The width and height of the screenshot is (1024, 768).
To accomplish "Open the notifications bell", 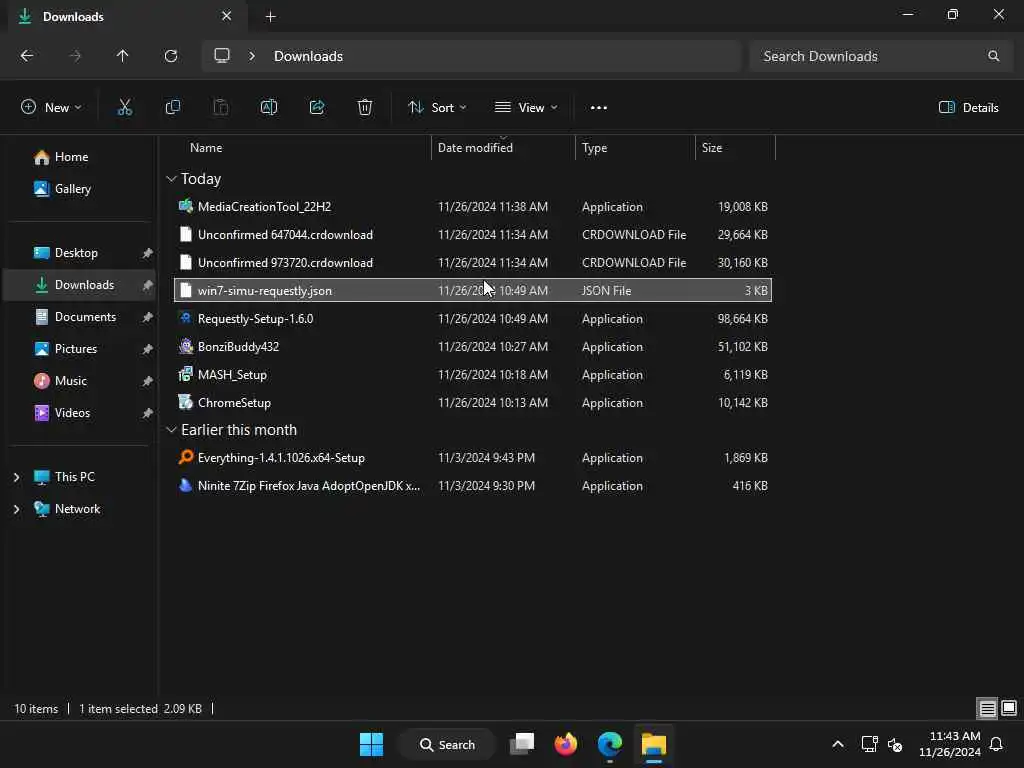I will point(997,744).
